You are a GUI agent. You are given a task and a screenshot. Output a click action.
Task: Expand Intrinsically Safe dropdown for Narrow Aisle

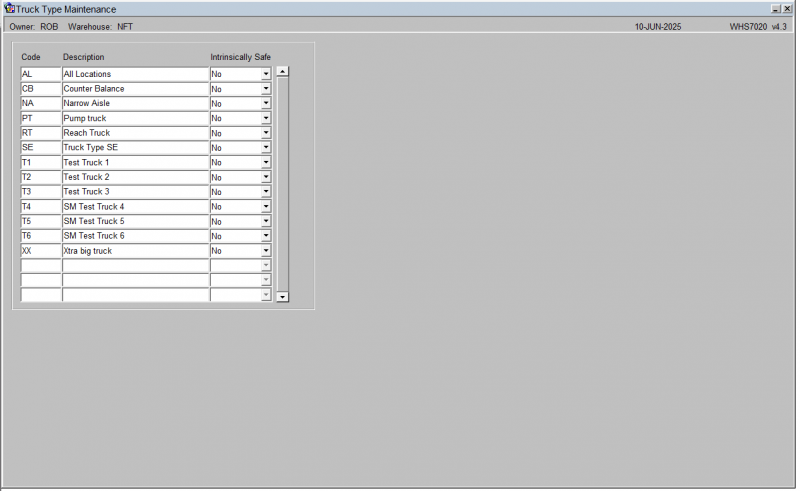pos(266,104)
